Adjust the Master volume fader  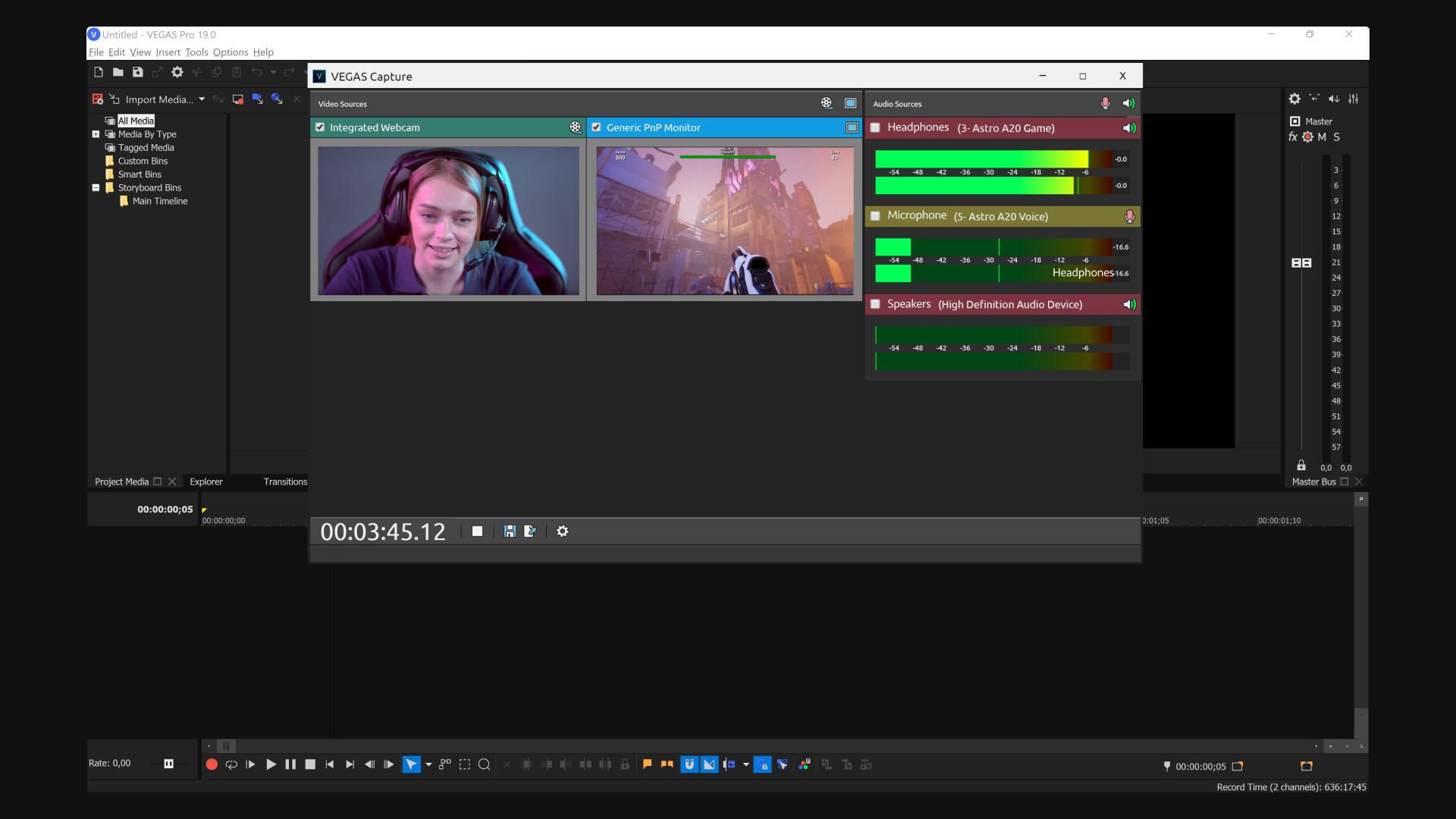1303,262
